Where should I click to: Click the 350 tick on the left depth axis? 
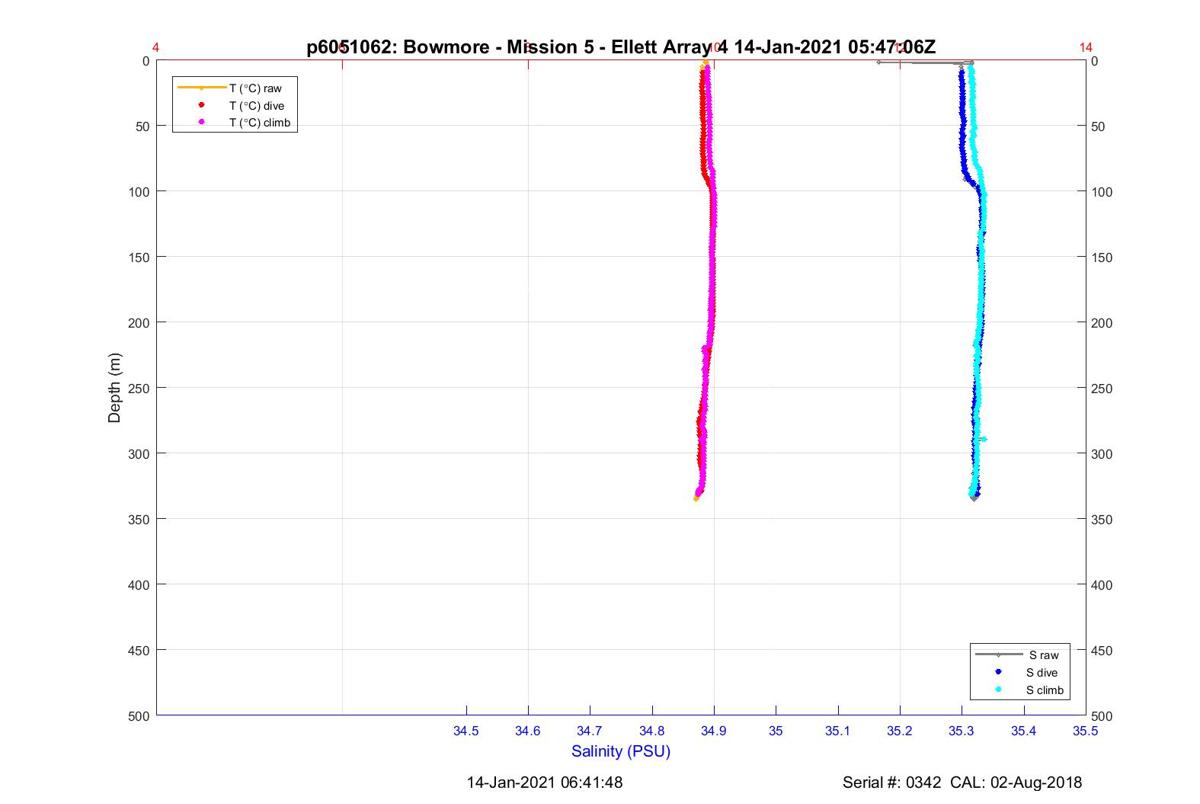138,519
